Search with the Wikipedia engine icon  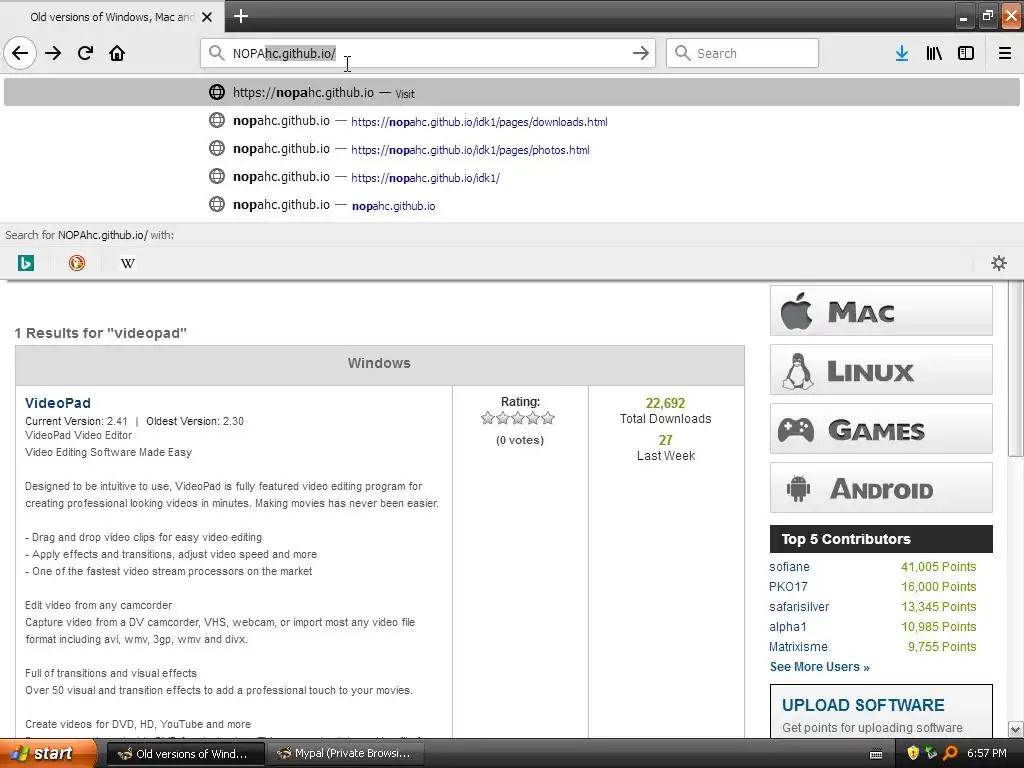(x=128, y=263)
